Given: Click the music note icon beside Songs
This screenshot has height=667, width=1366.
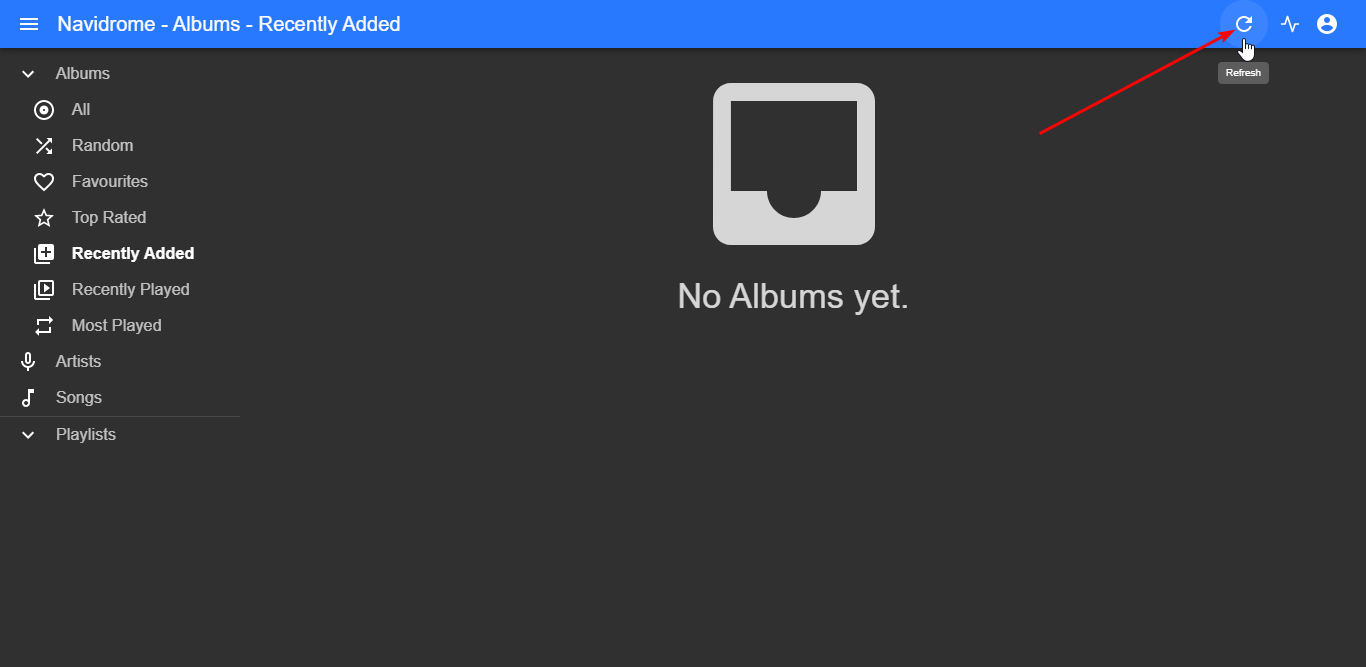Looking at the screenshot, I should [x=28, y=398].
